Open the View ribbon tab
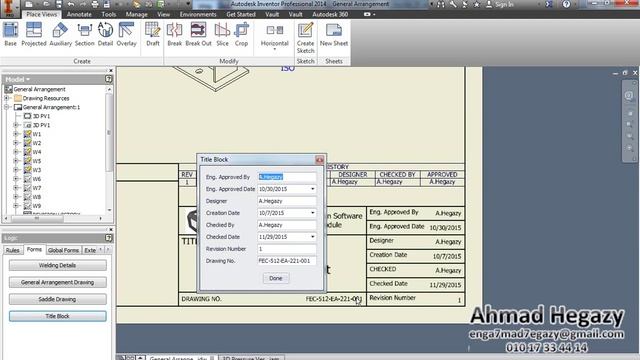640x360 pixels. point(163,14)
